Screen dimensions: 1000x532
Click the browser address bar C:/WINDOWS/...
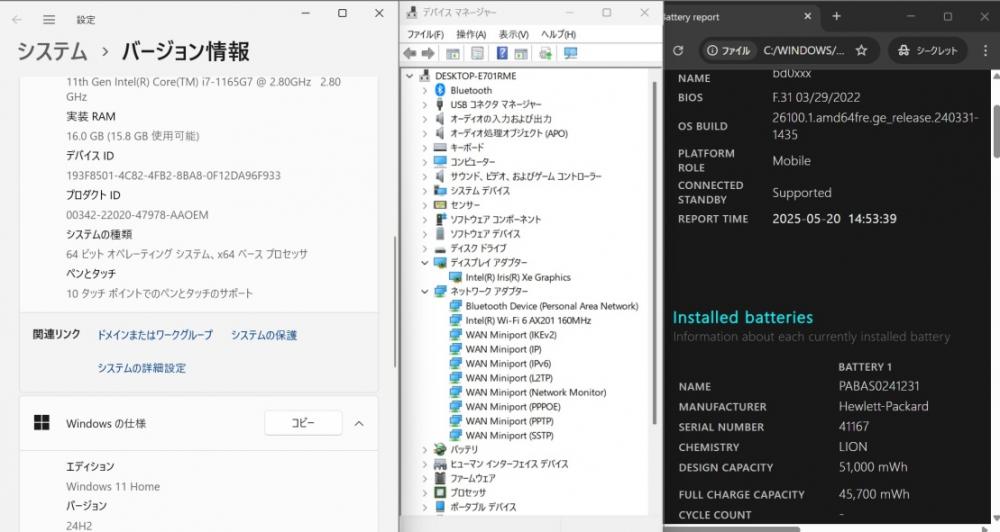click(803, 50)
